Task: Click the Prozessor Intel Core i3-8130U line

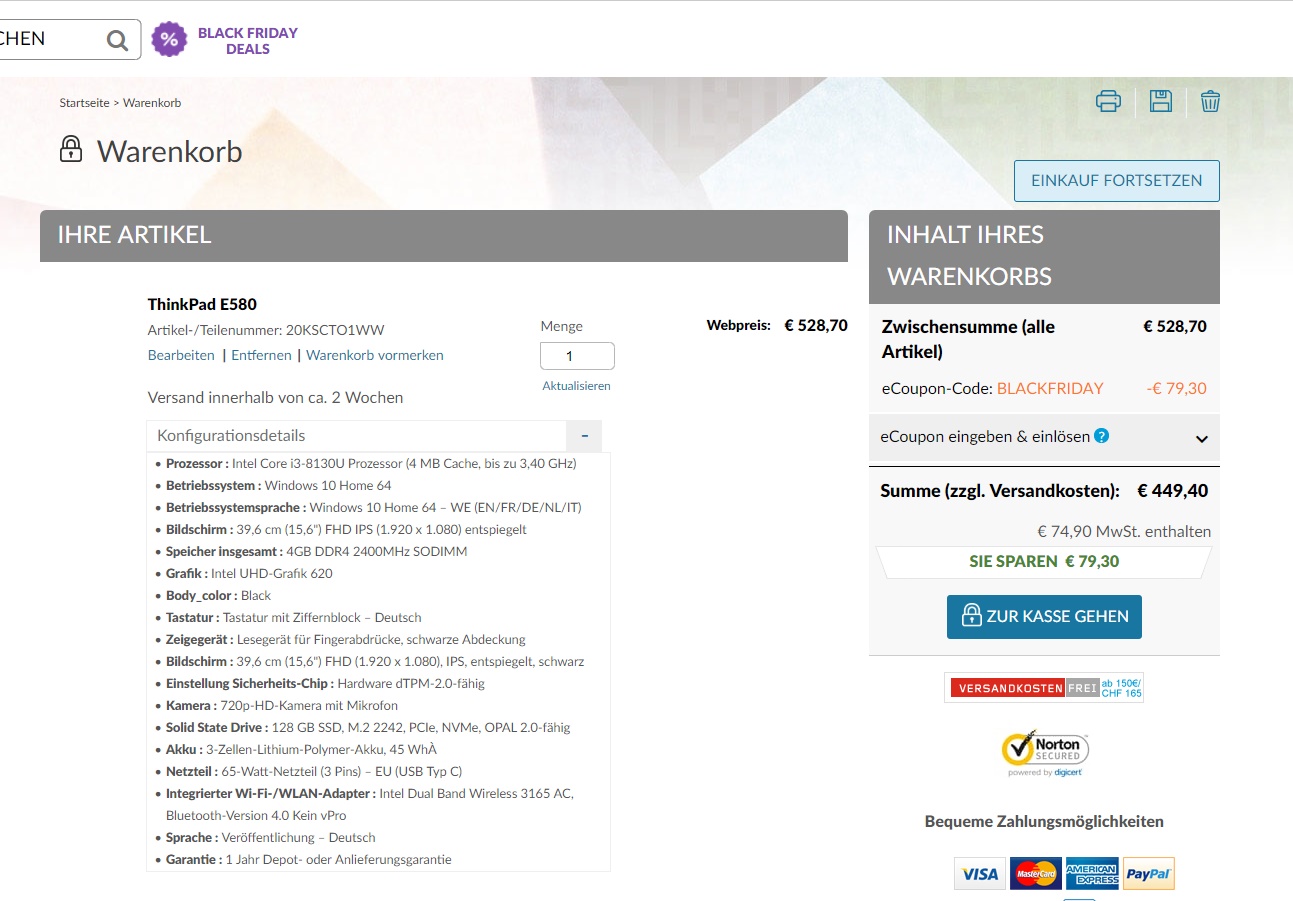Action: [x=371, y=463]
